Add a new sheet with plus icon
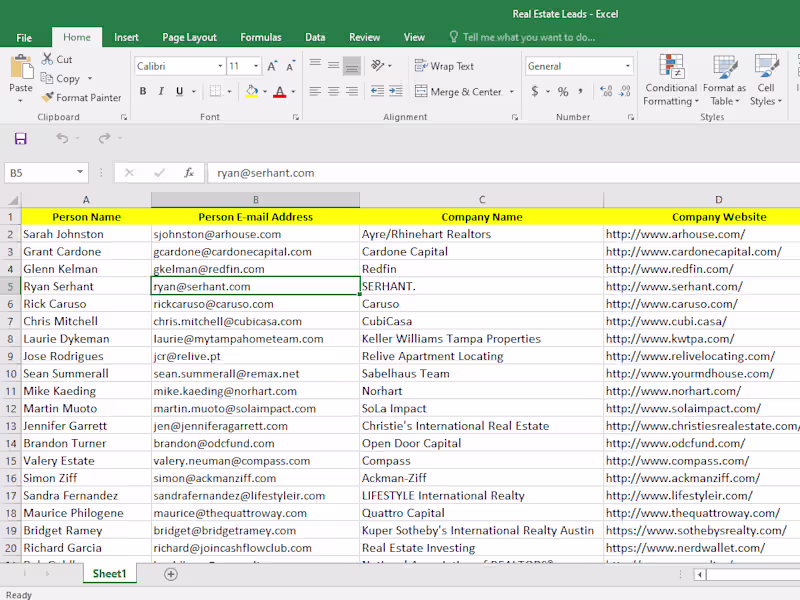This screenshot has width=800, height=600. coord(171,574)
